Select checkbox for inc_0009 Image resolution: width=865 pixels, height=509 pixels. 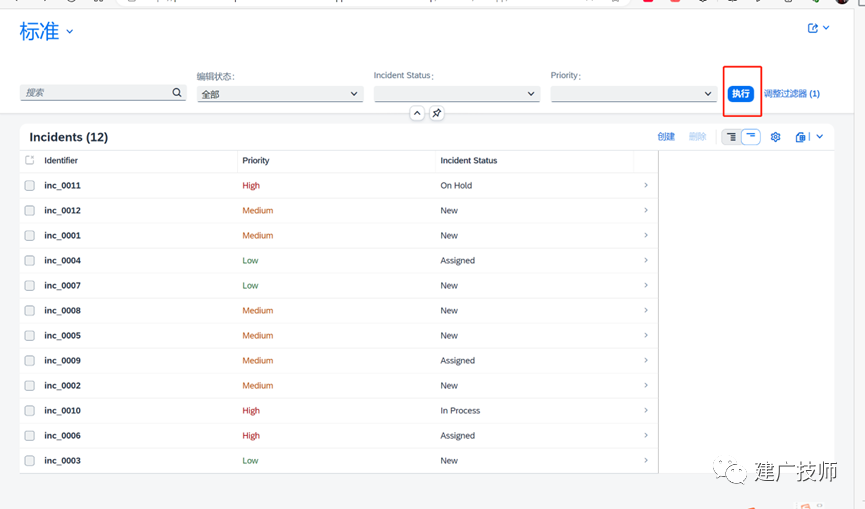[30, 361]
